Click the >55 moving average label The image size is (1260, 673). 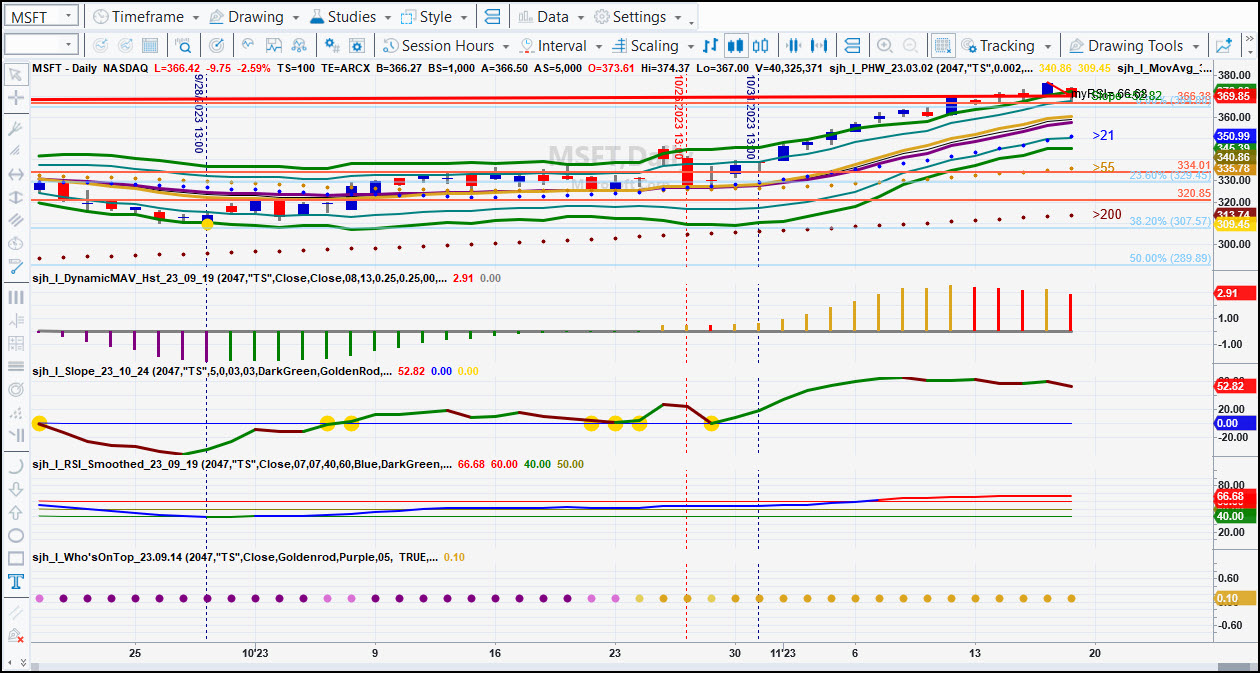pyautogui.click(x=1103, y=167)
